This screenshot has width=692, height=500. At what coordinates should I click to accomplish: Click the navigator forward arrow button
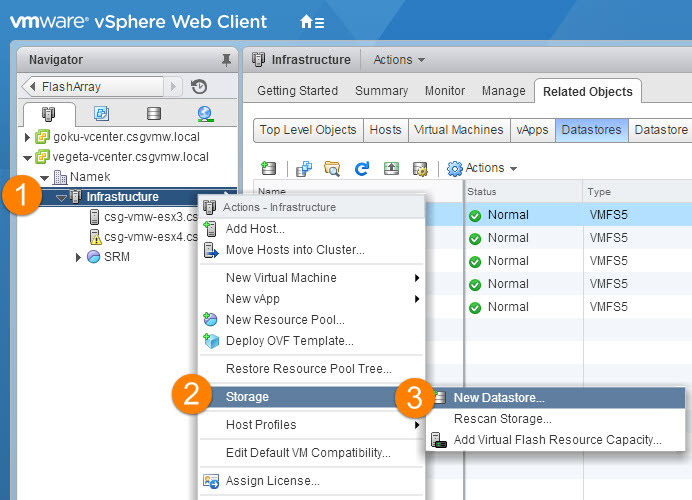click(x=173, y=86)
